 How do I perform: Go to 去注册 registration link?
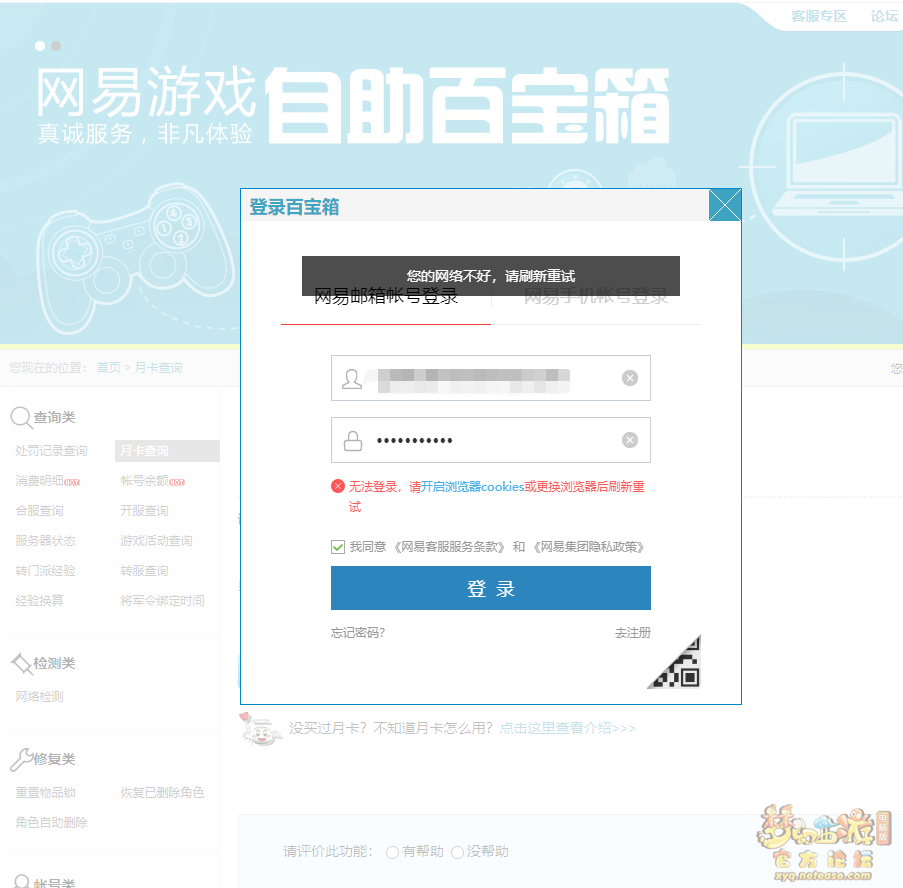(x=633, y=633)
